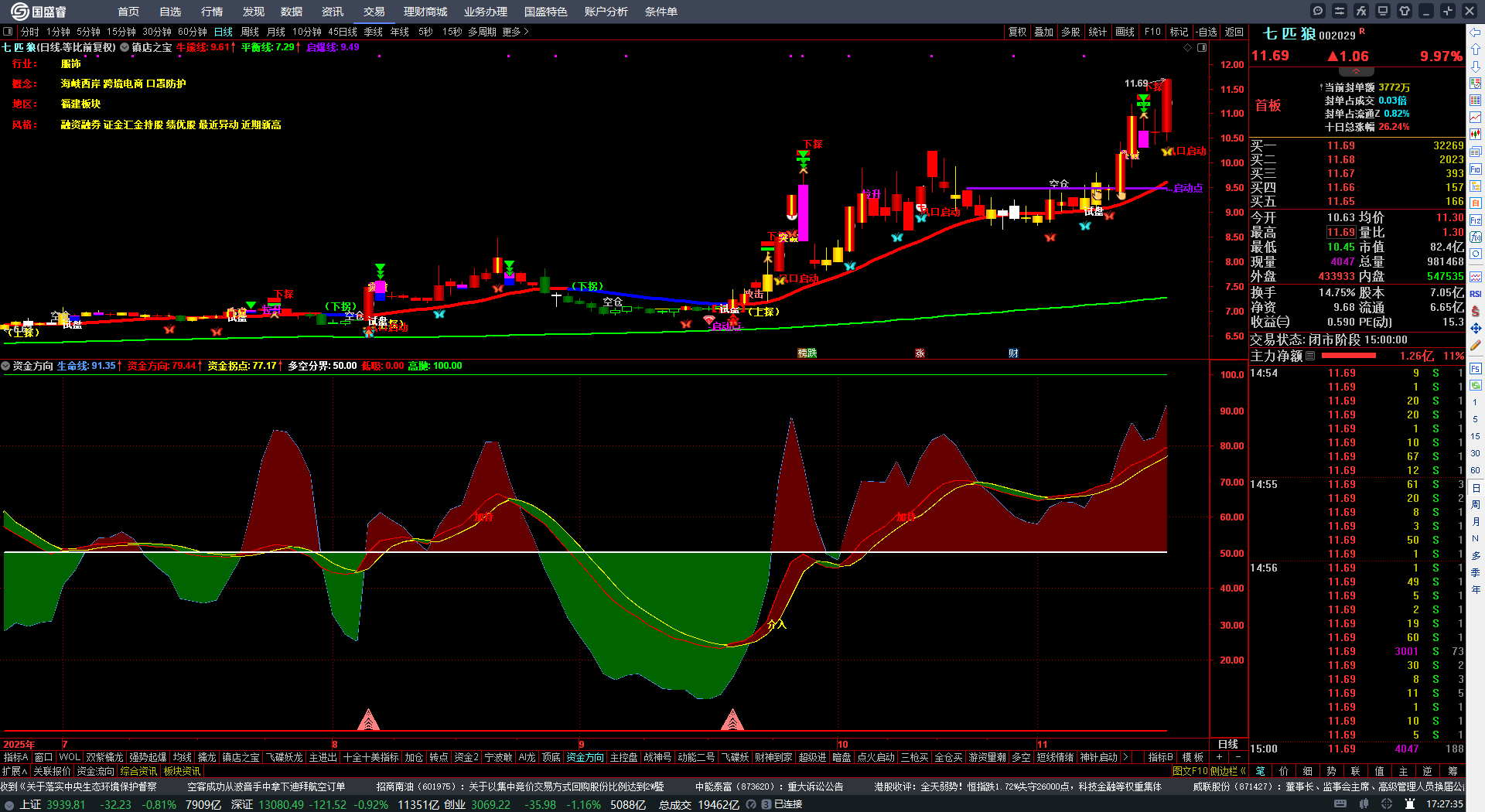Click the list icon beside 主力净额
Image resolution: width=1485 pixels, height=812 pixels.
point(1310,356)
